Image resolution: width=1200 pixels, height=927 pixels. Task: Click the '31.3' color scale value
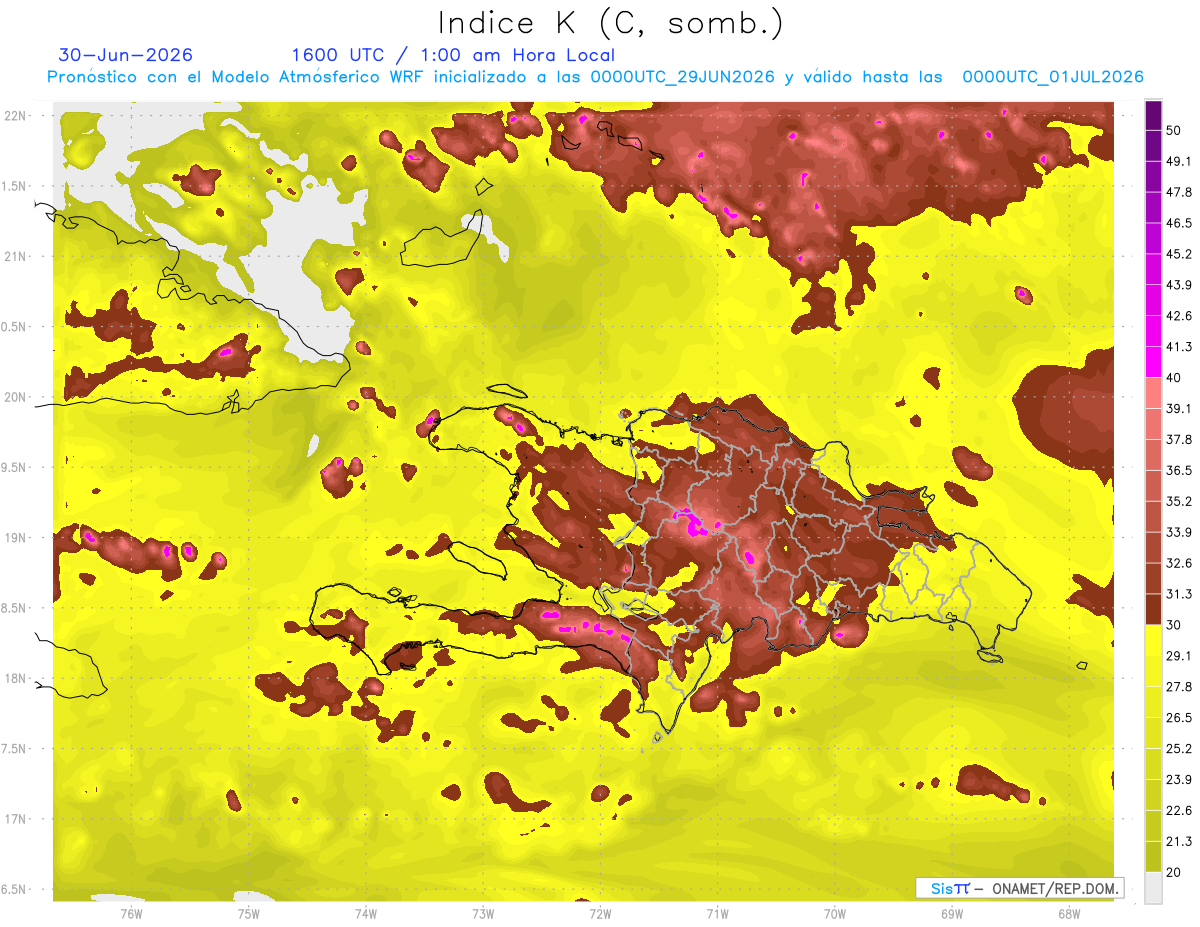tap(1179, 594)
